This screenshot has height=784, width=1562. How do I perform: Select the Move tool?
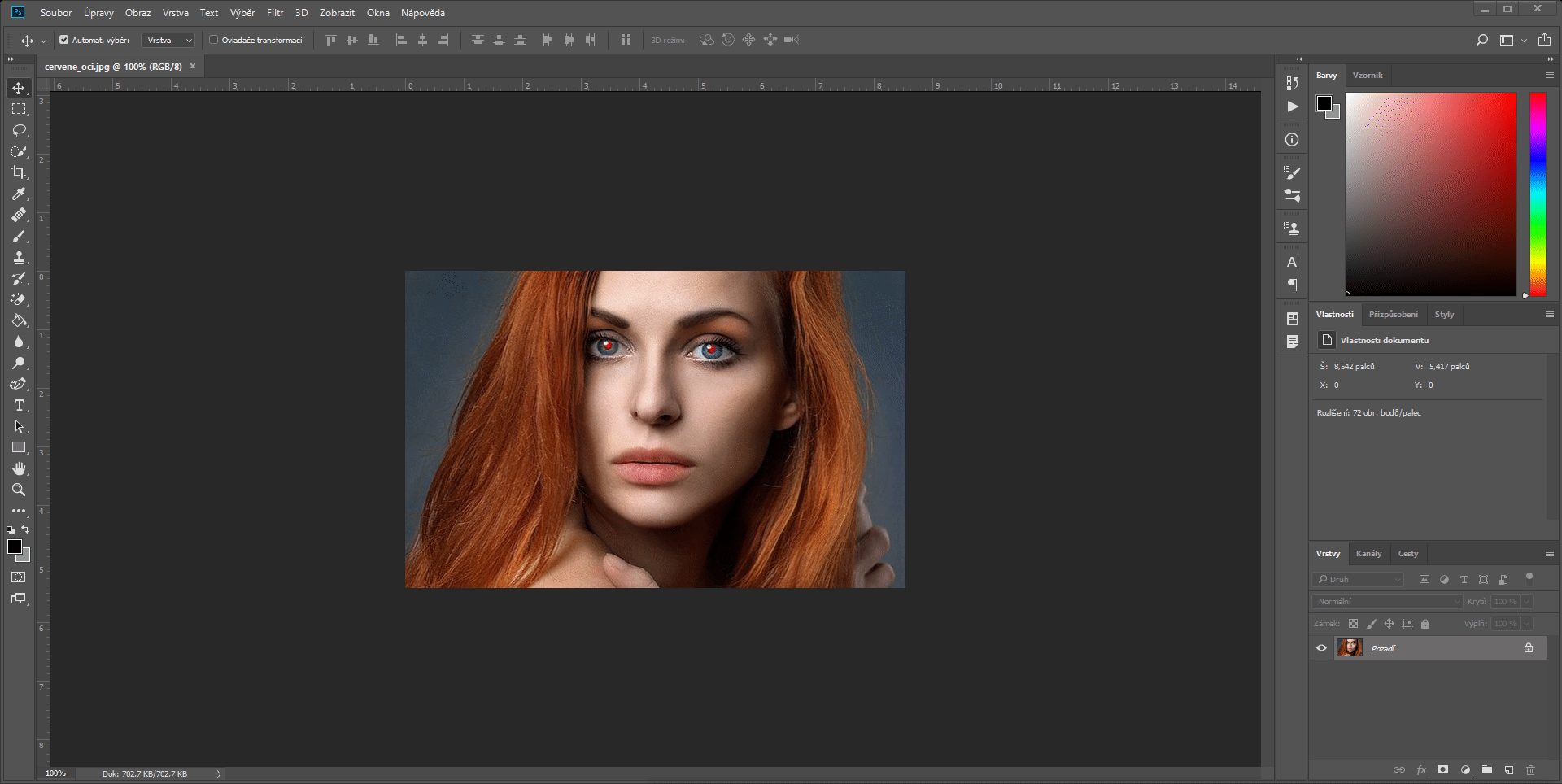[19, 88]
